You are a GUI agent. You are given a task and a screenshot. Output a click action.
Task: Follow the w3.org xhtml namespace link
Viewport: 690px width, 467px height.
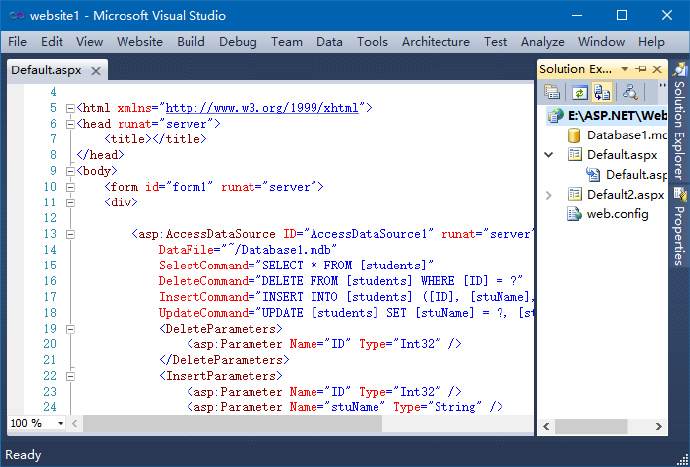tap(262, 108)
